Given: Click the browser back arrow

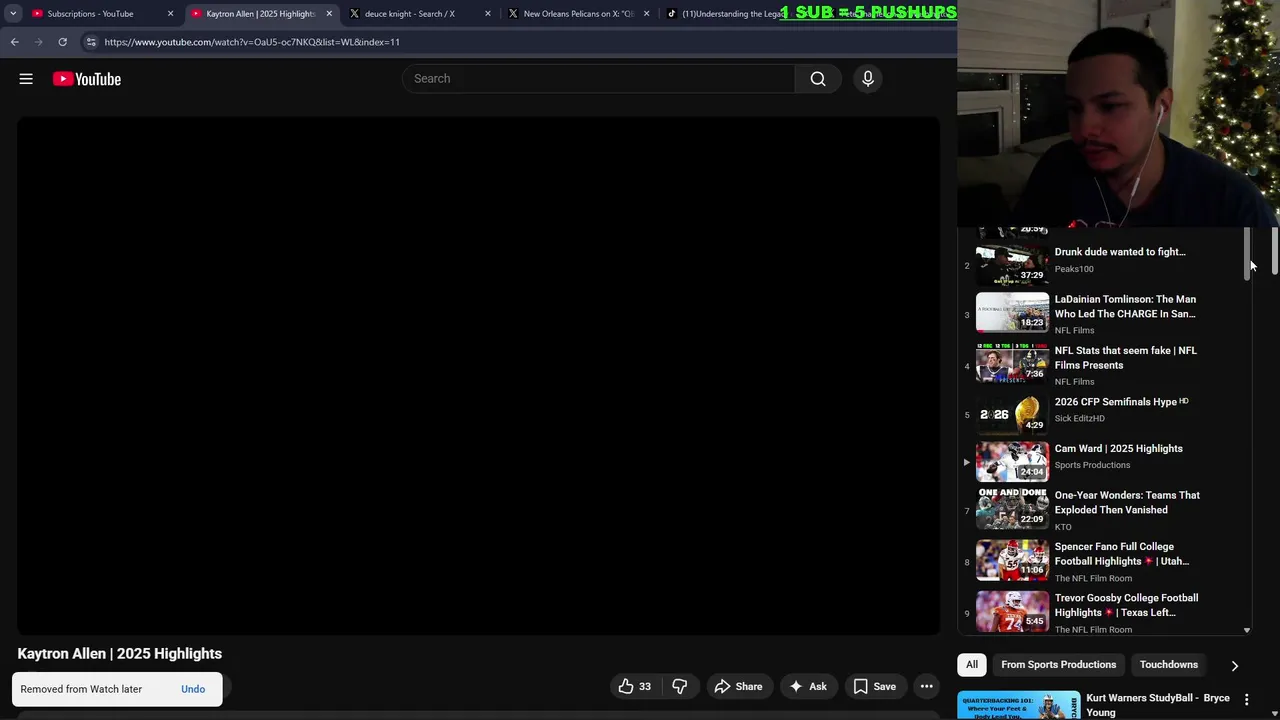Looking at the screenshot, I should (15, 42).
